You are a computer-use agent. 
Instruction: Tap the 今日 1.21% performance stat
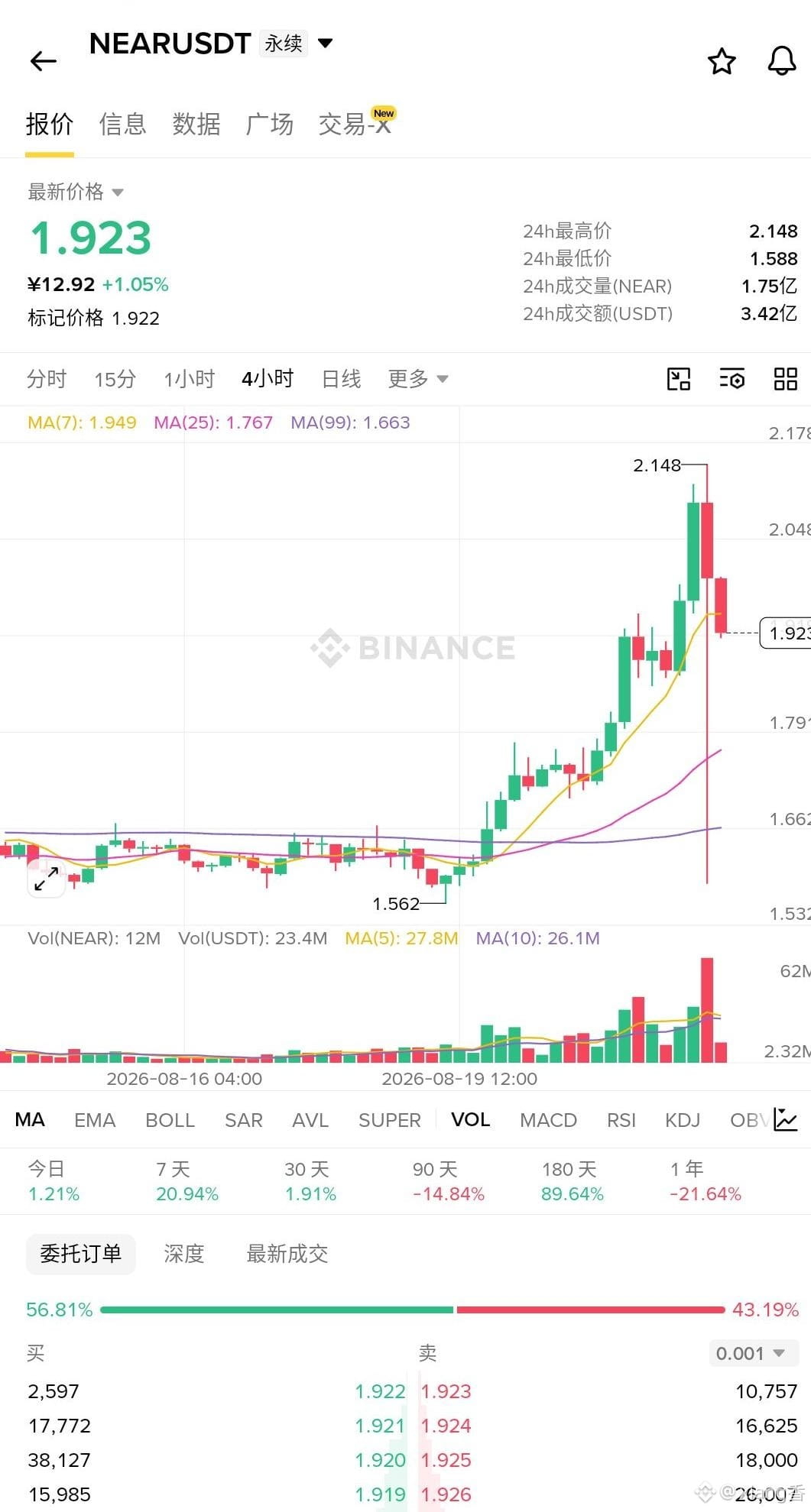tap(54, 1181)
